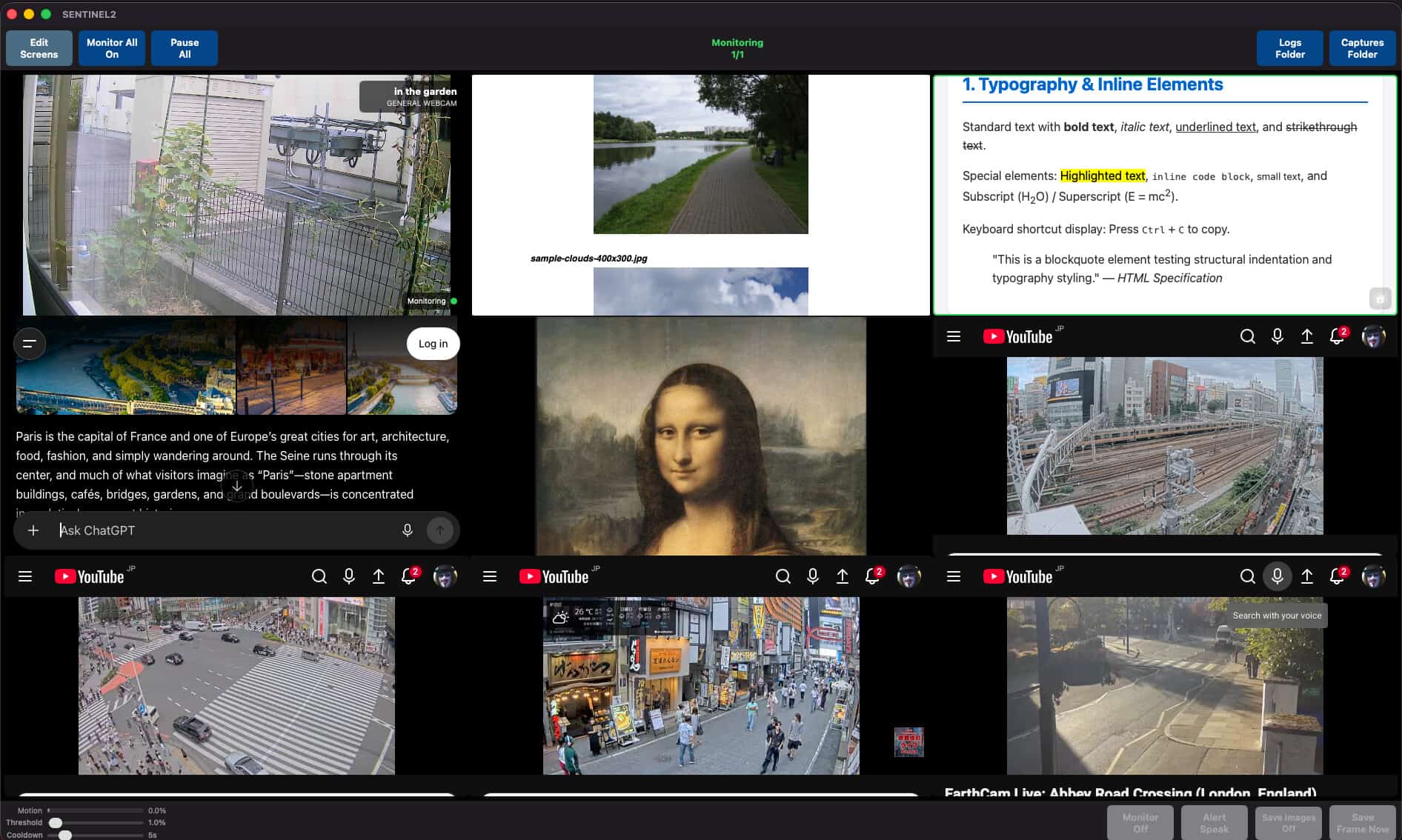Click search icon in Tokyo train YouTube panel
1402x840 pixels.
[x=1248, y=336]
